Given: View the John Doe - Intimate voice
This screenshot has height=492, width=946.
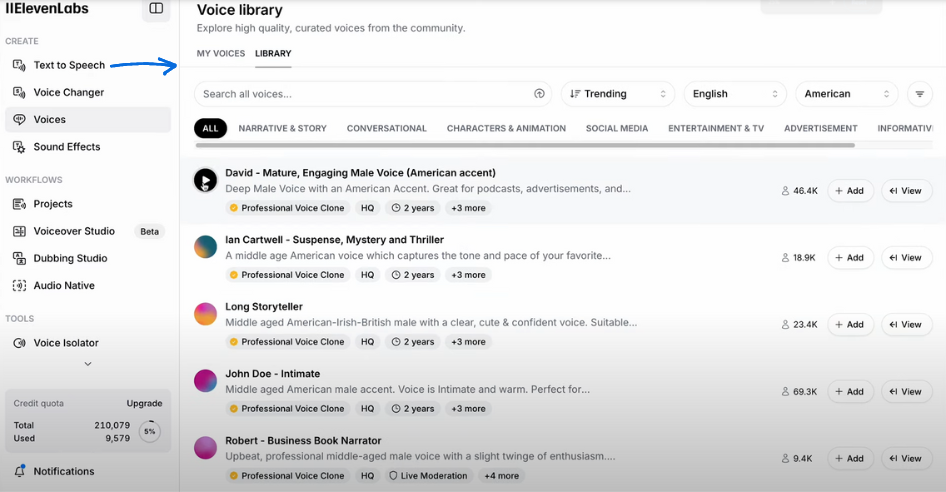Looking at the screenshot, I should click(906, 392).
